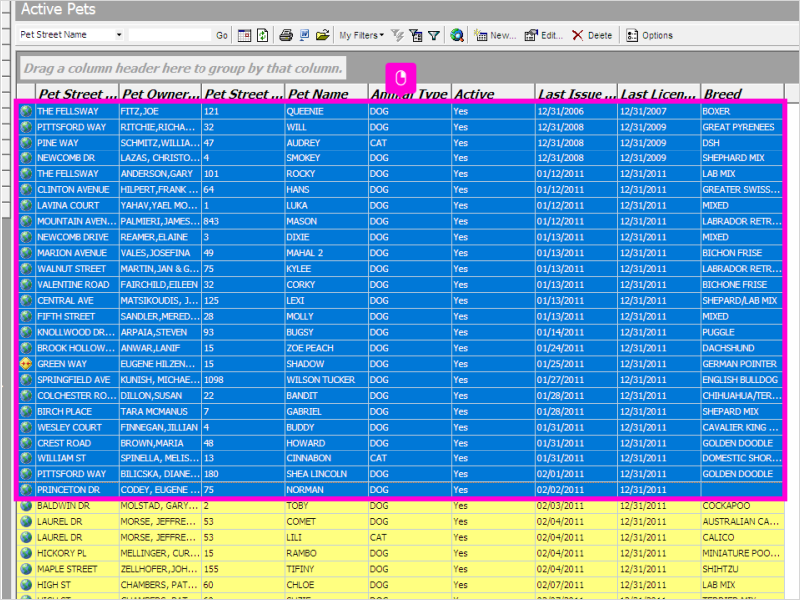Sort by the Last Licen... column header
800x600 pixels.
click(659, 93)
